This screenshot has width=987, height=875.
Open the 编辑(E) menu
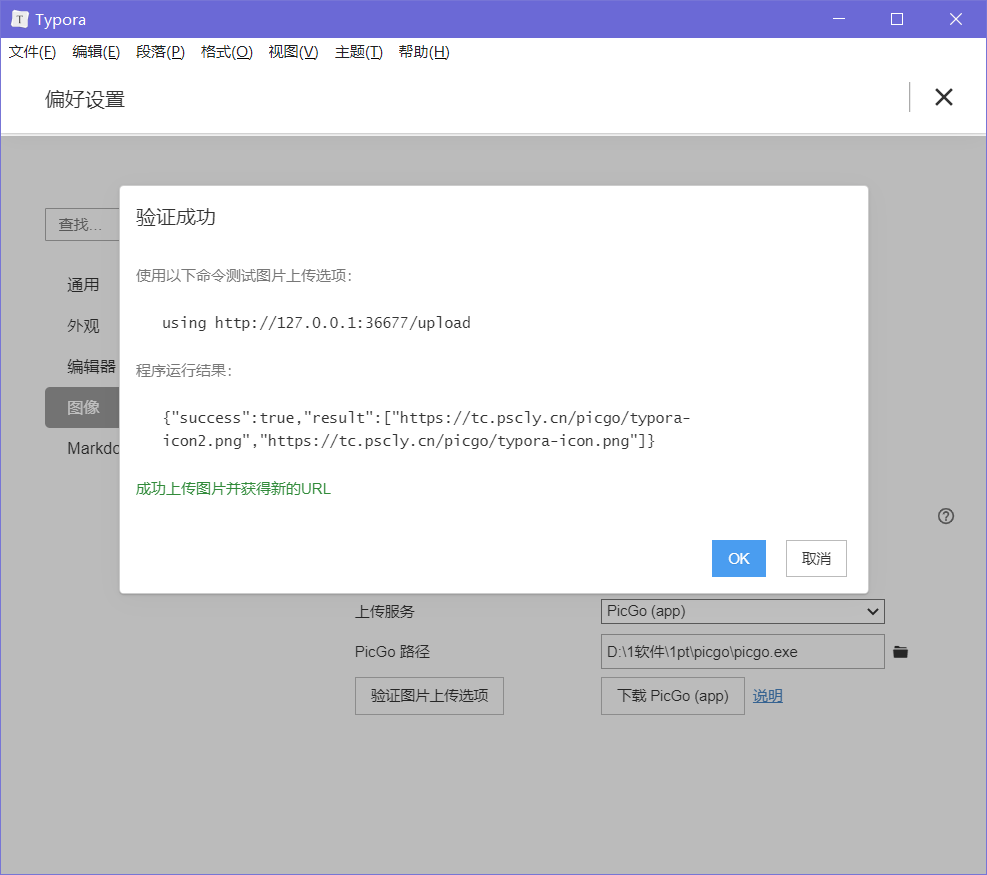(x=96, y=52)
